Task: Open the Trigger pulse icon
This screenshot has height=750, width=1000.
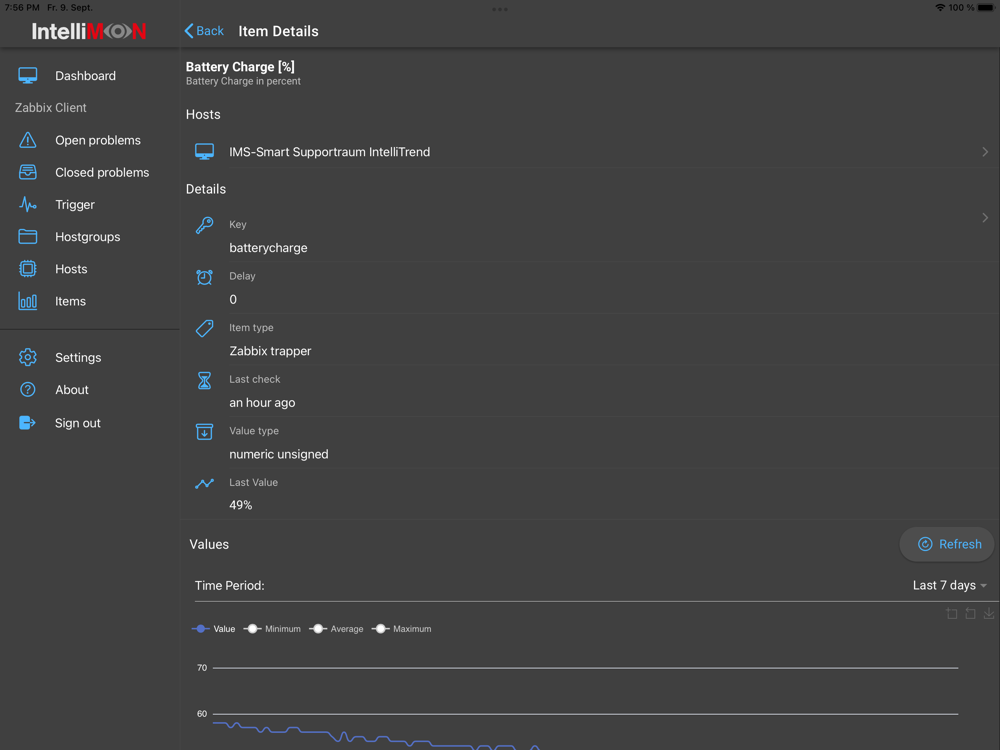Action: [27, 205]
